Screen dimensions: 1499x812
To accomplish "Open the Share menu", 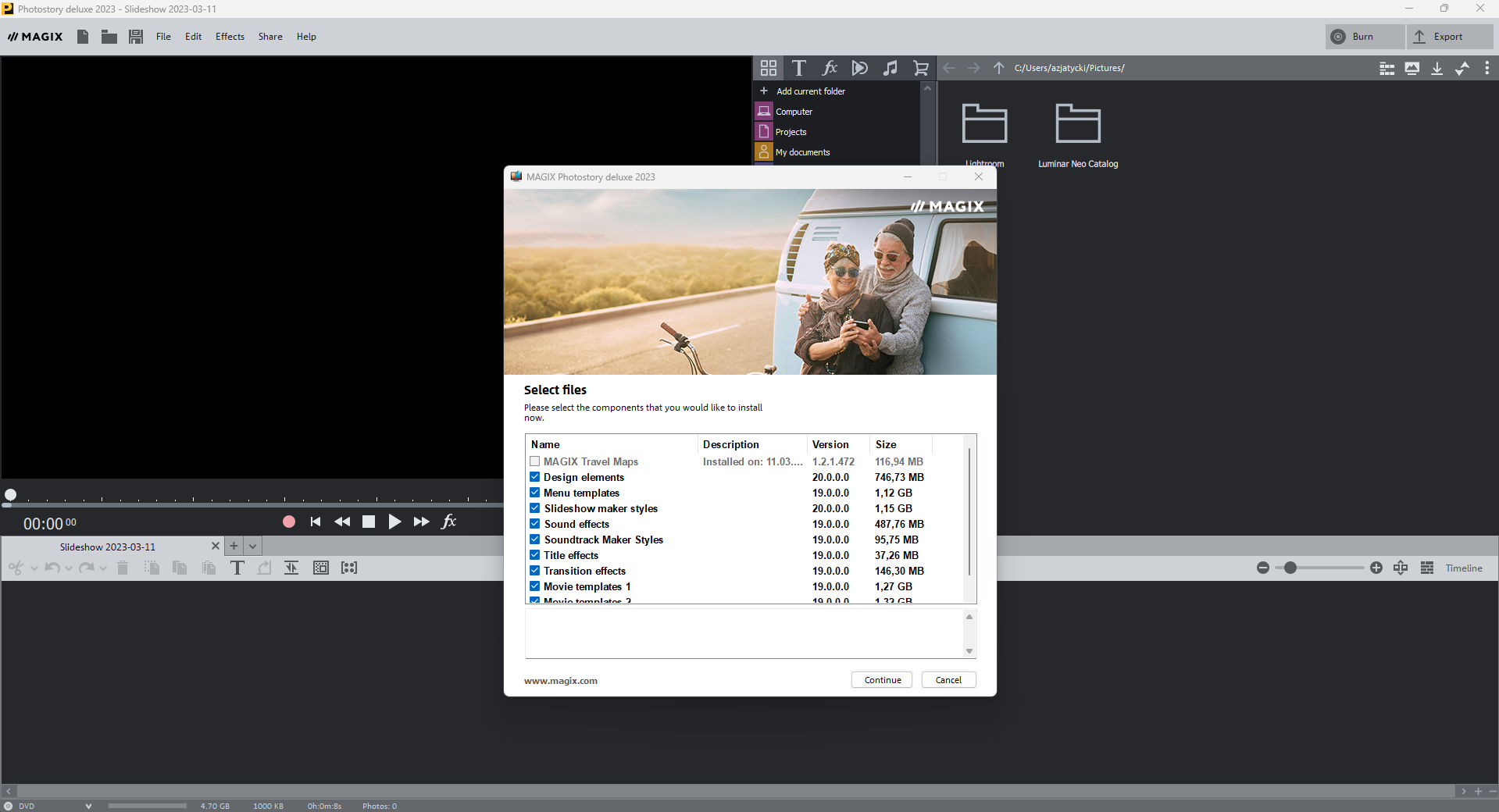I will [270, 37].
